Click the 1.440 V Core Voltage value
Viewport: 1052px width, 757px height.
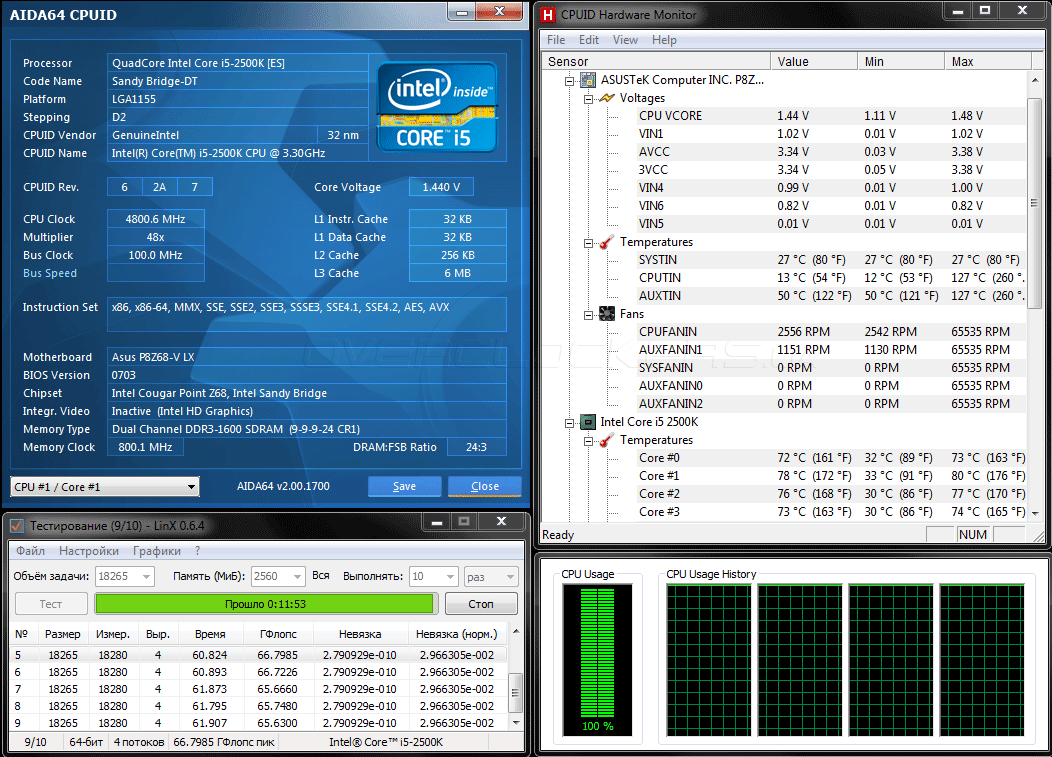click(441, 187)
